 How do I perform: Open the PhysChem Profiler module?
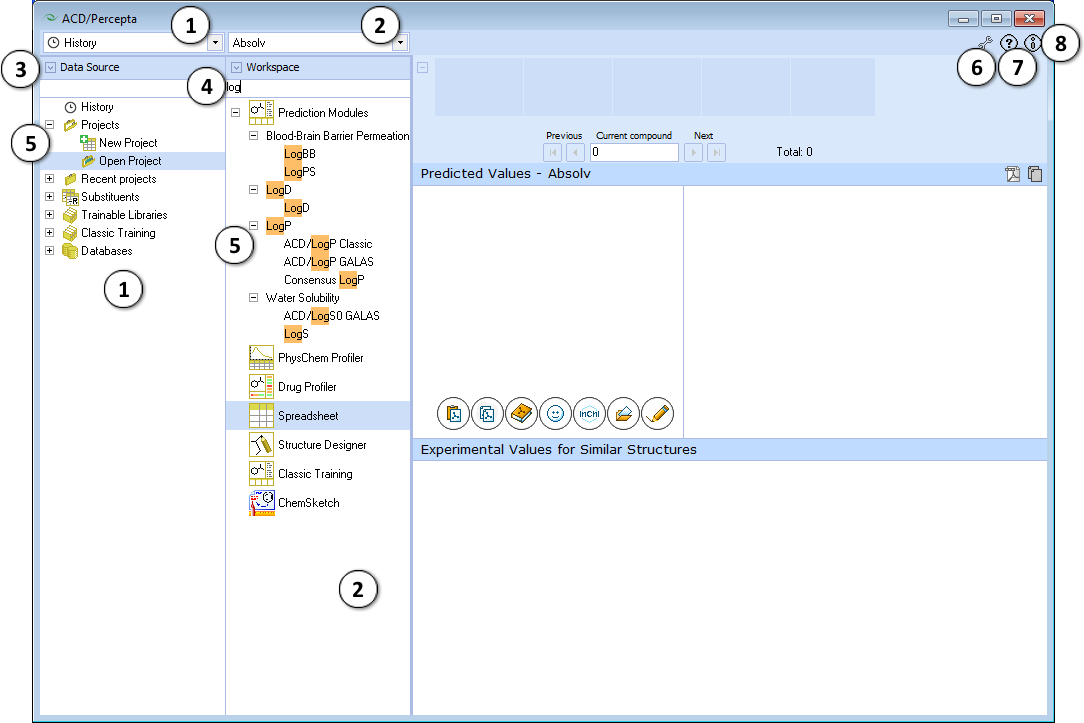pos(306,358)
